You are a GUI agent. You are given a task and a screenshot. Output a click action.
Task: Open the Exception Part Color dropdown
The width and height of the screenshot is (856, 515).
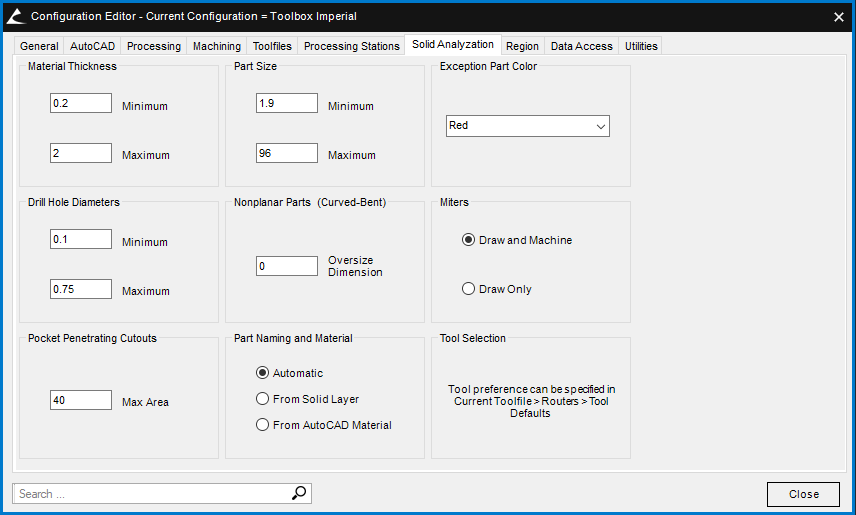coord(527,126)
